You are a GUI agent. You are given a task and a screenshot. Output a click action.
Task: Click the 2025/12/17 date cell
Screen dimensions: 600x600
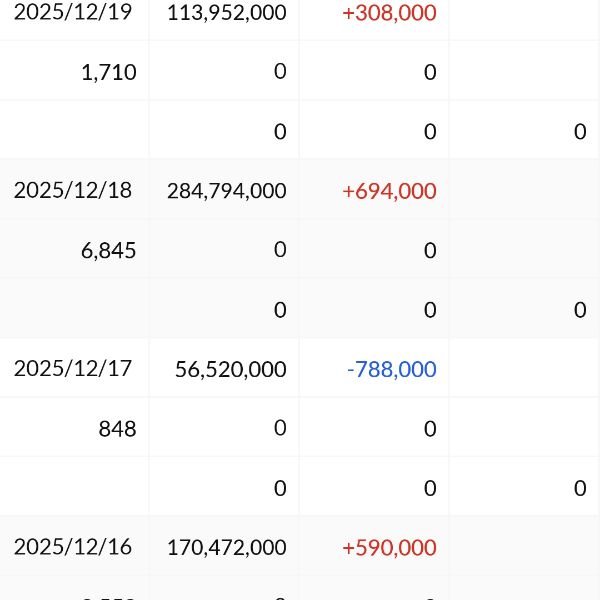tap(73, 368)
